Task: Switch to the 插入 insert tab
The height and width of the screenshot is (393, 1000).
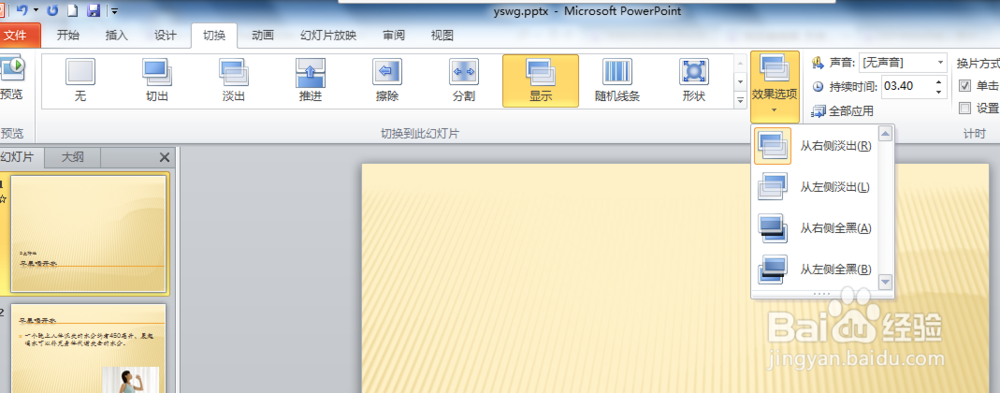Action: 117,36
